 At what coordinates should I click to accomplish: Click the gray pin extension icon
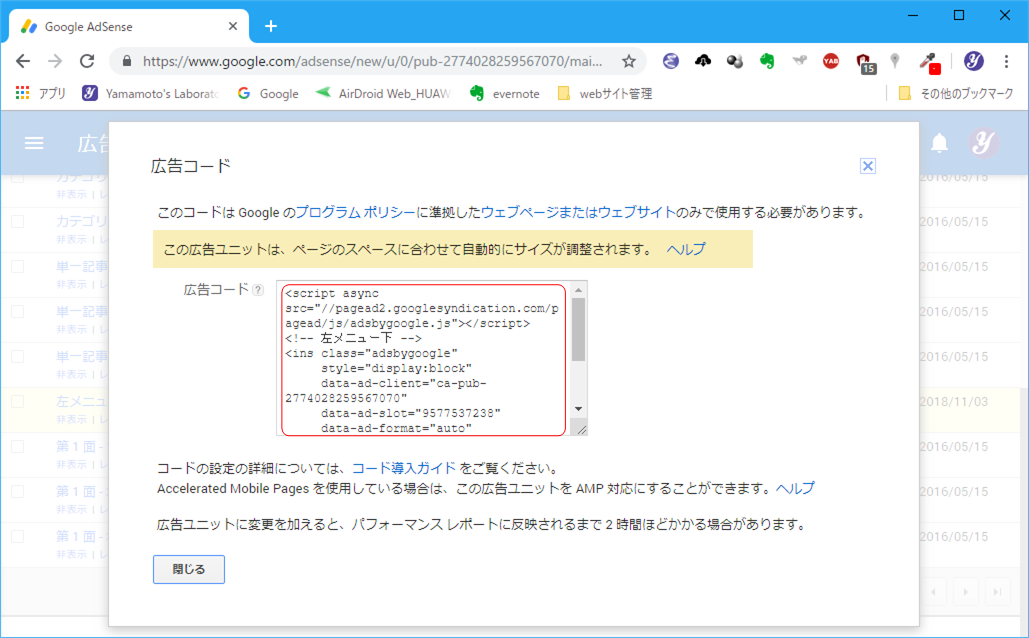click(x=894, y=61)
